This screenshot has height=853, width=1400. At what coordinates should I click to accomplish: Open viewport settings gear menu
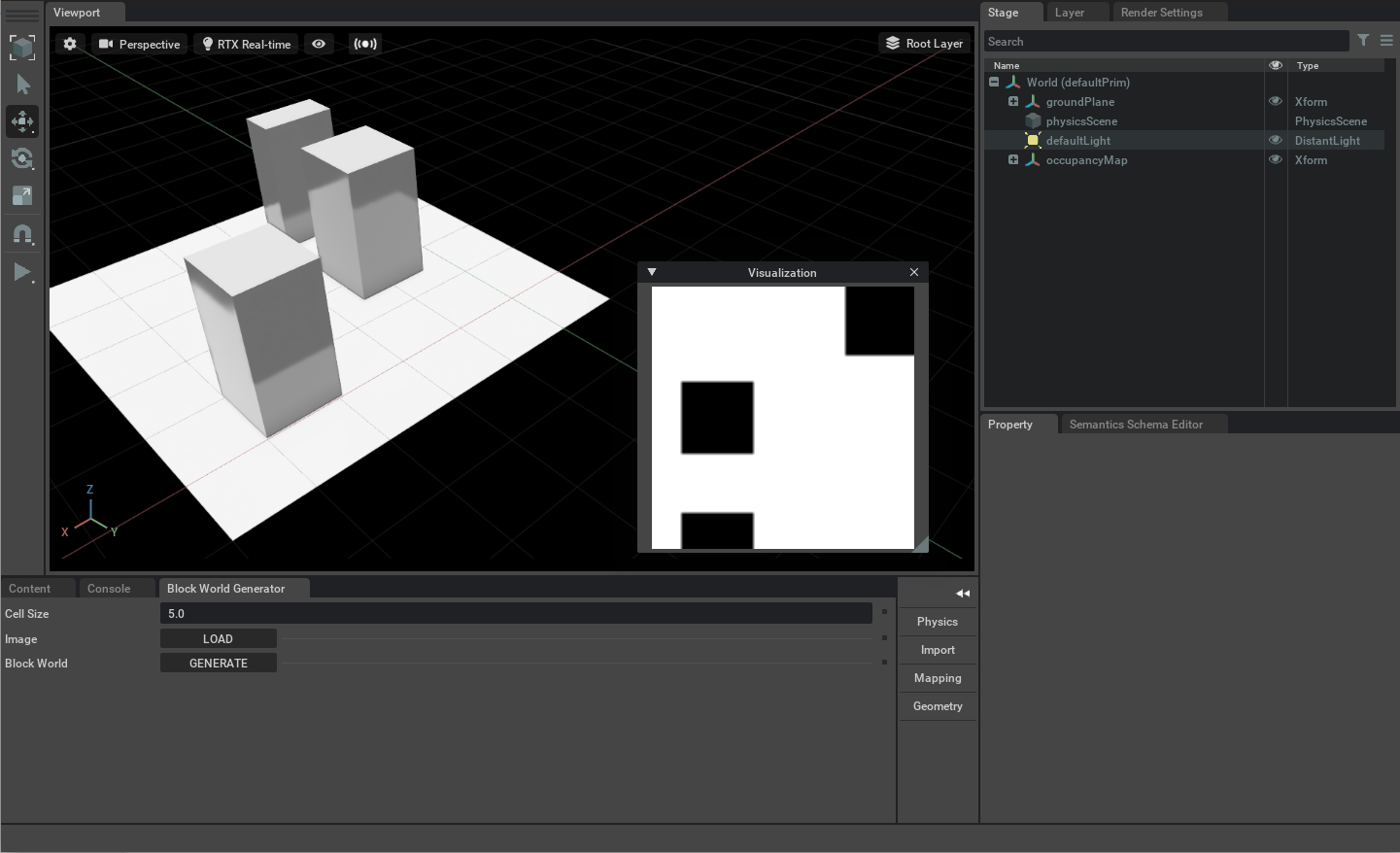pyautogui.click(x=70, y=44)
